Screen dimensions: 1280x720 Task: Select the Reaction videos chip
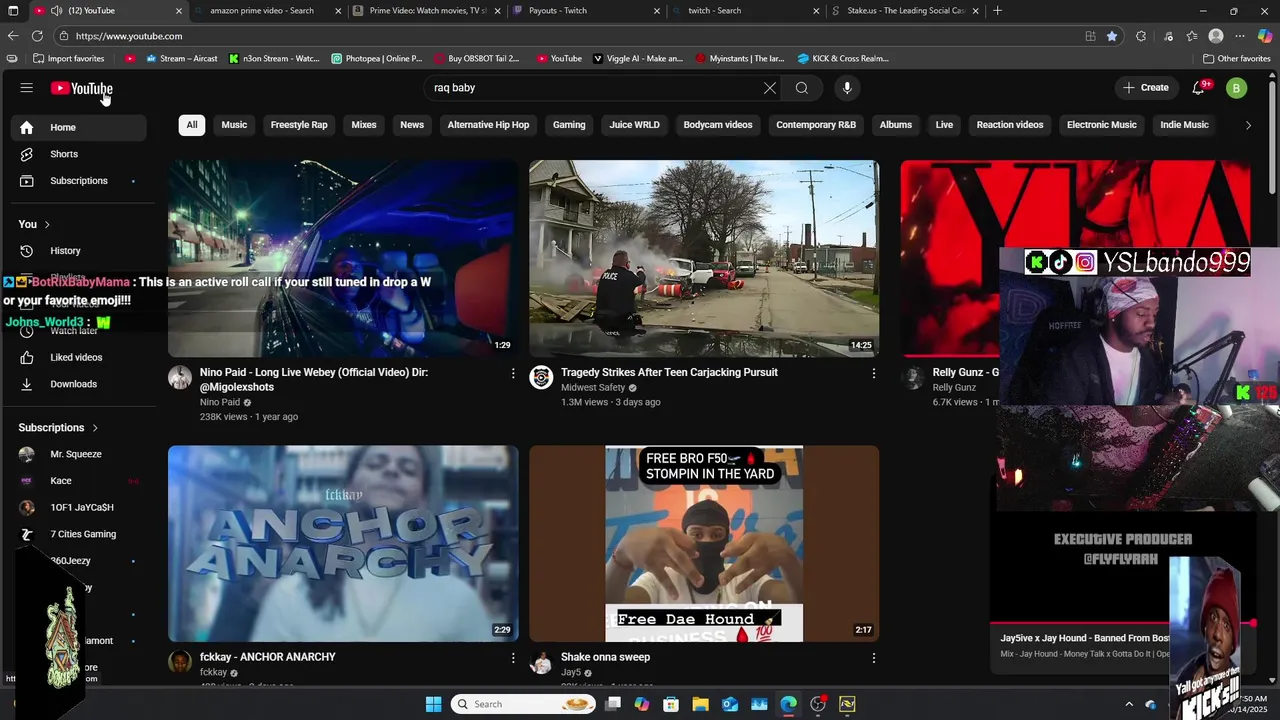click(x=1010, y=125)
